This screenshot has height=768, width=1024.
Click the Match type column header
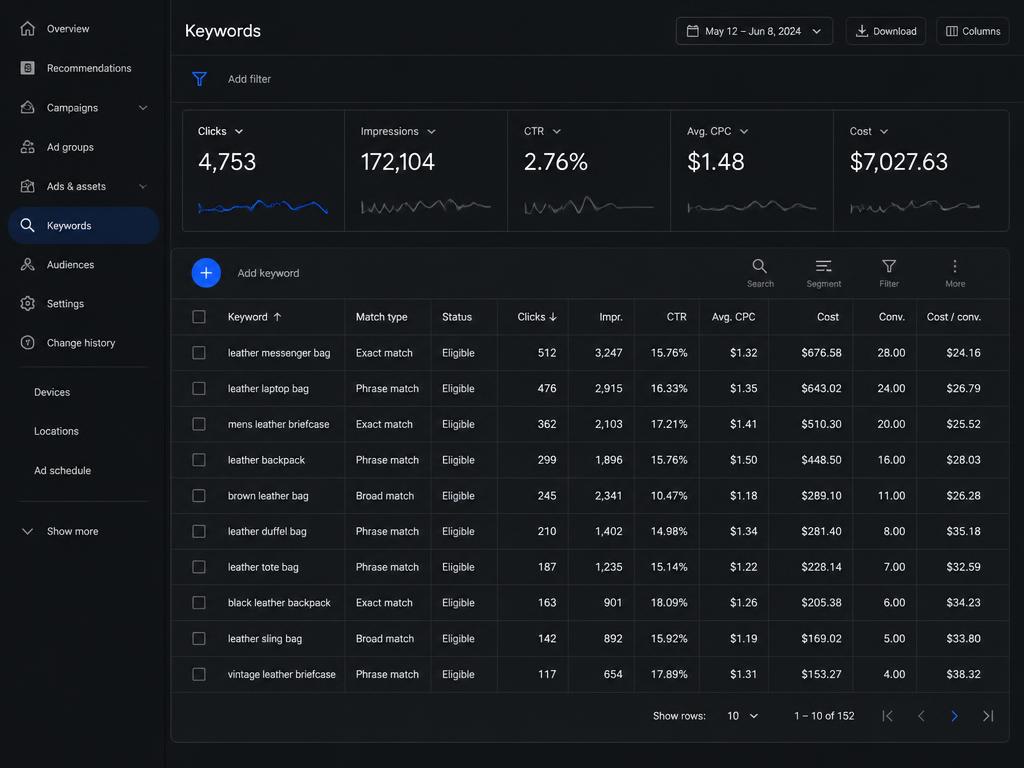(381, 317)
